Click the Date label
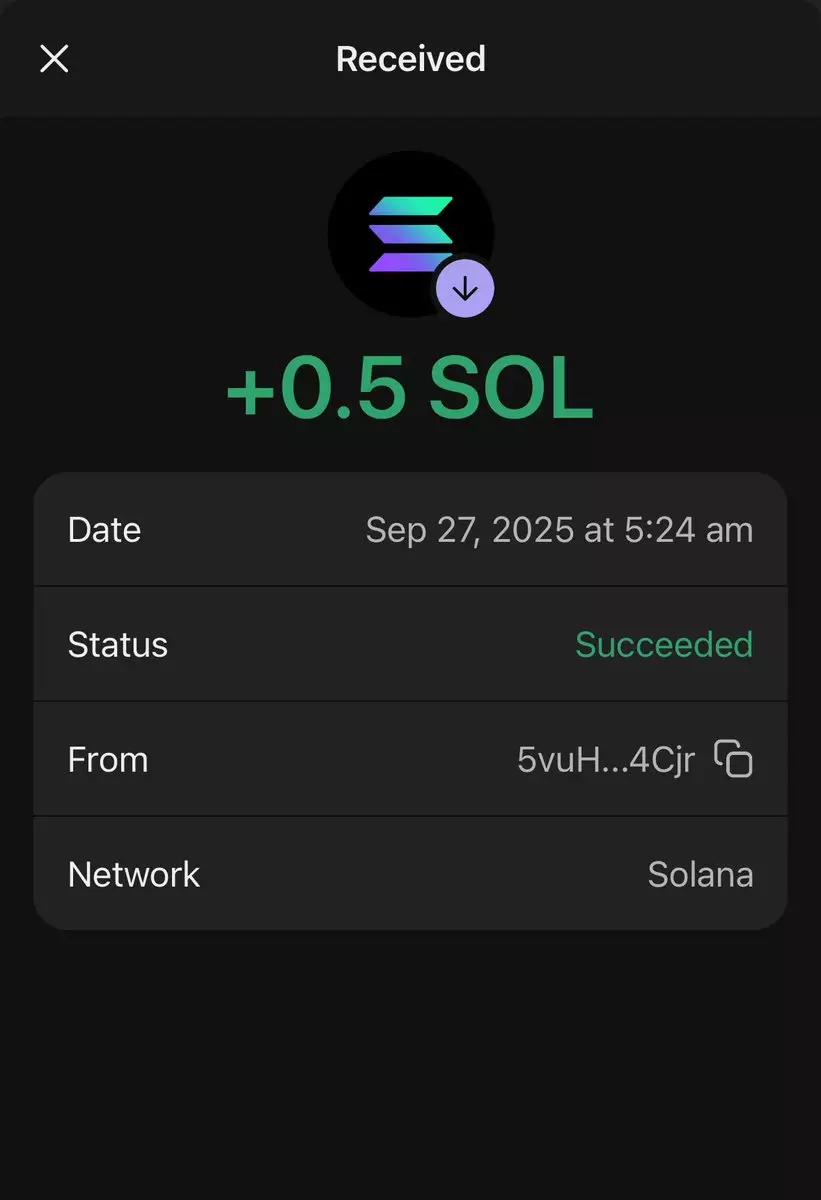Viewport: 821px width, 1200px height. pos(104,530)
